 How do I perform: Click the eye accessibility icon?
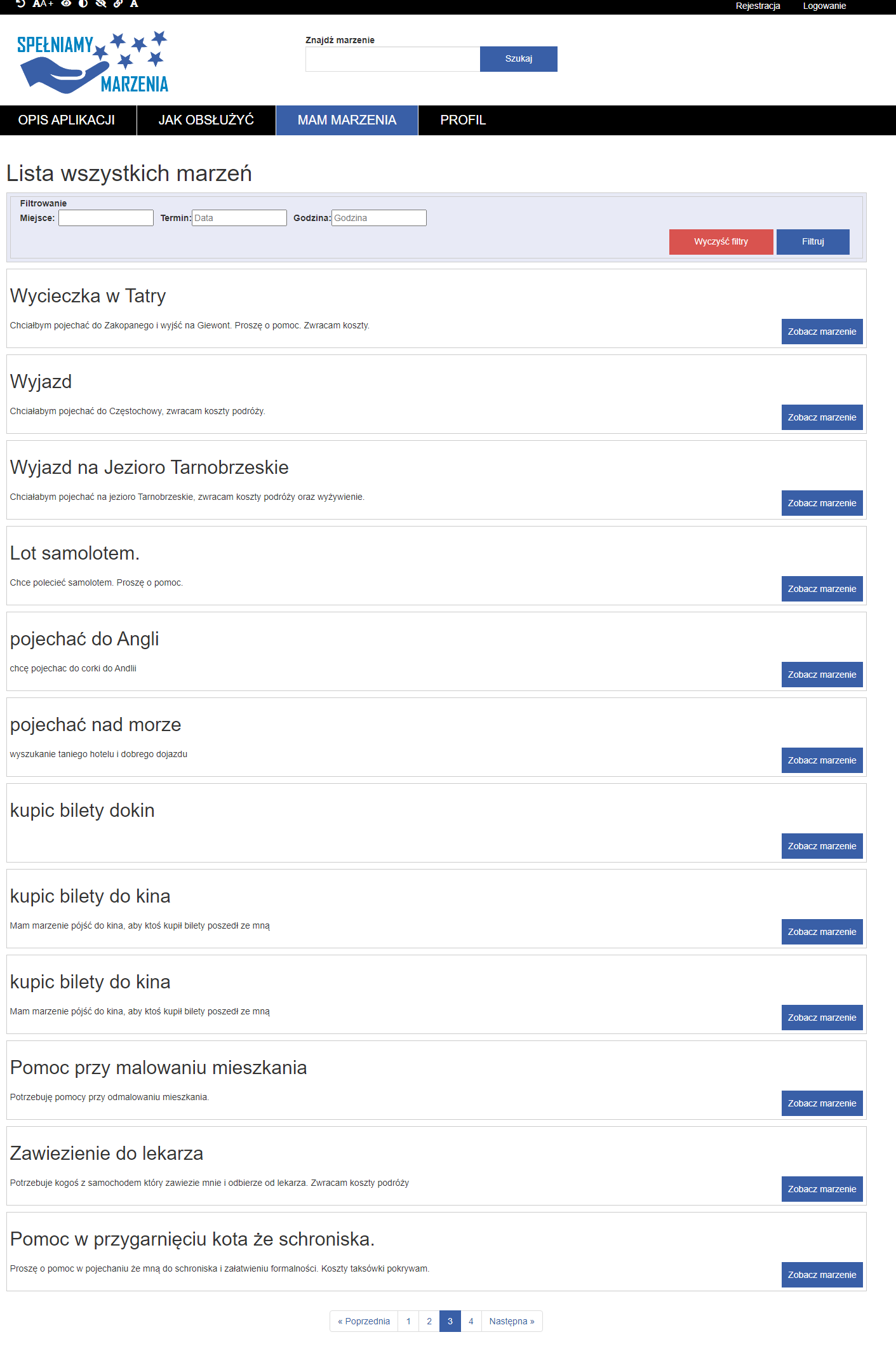point(66,3)
